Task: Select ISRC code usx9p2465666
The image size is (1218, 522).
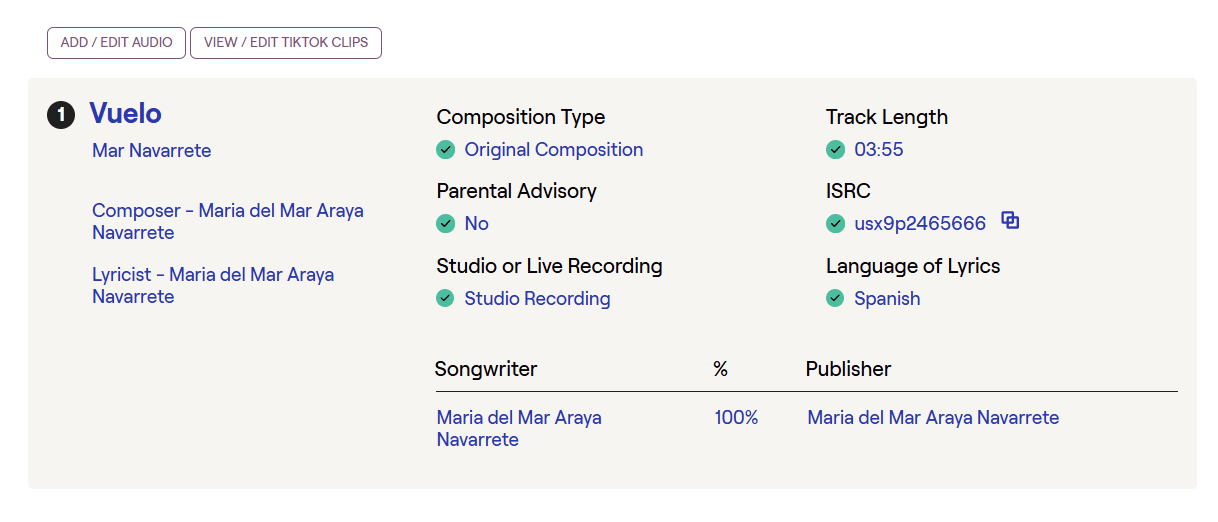Action: tap(920, 224)
